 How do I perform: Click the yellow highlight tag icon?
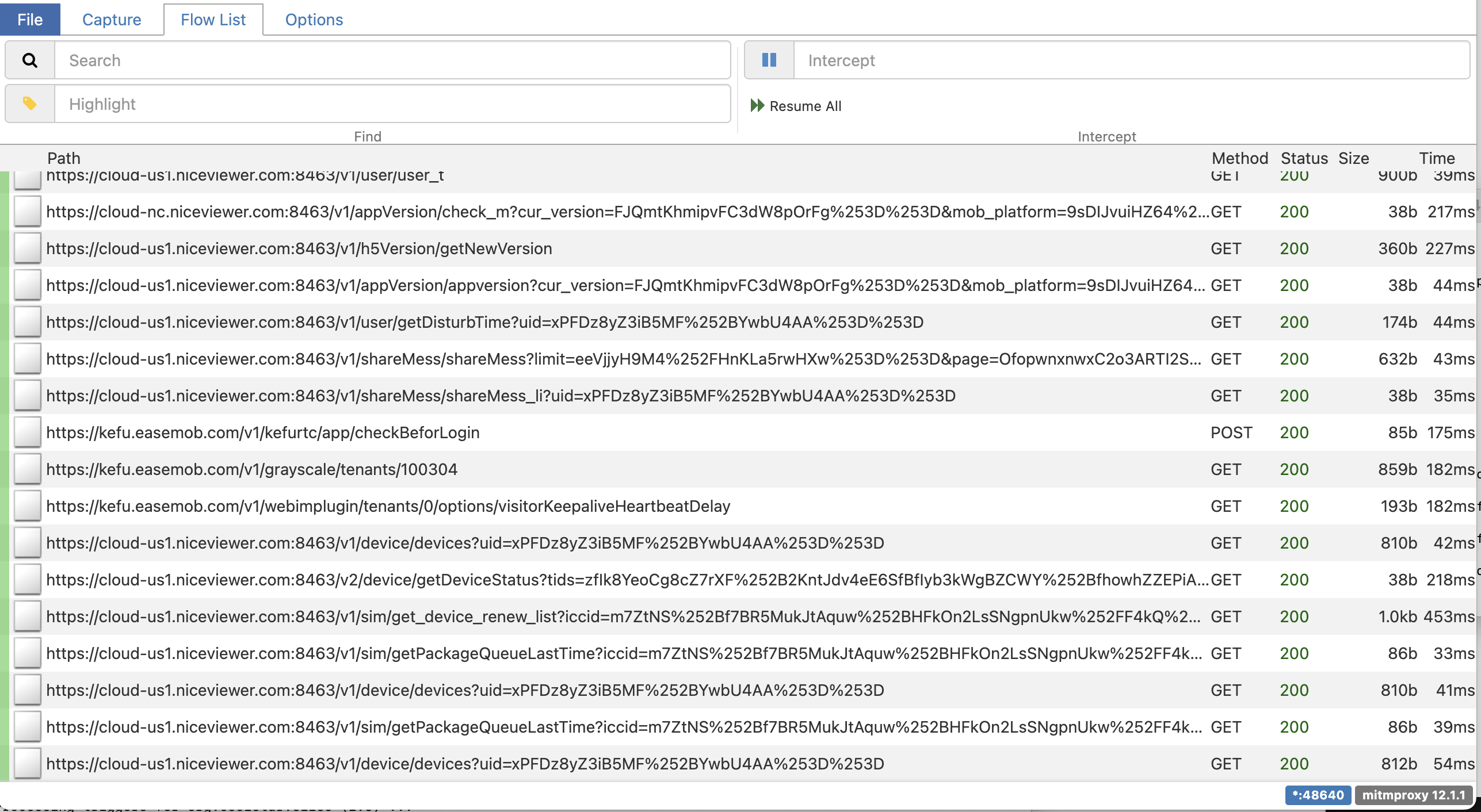pos(30,104)
